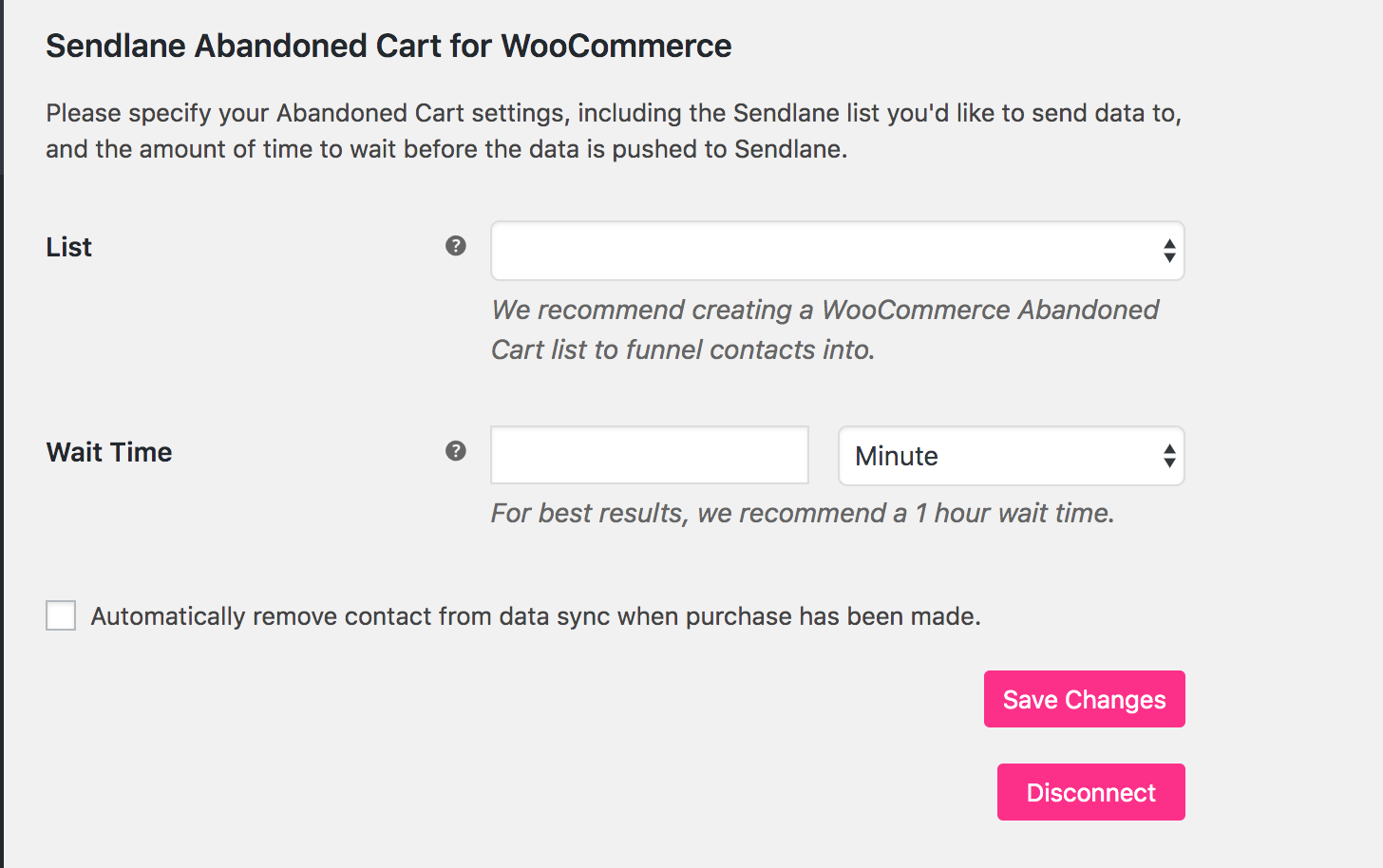Click the 'Please specify your Abandoned Cart settings' paragraph
The image size is (1383, 868).
coord(614,131)
